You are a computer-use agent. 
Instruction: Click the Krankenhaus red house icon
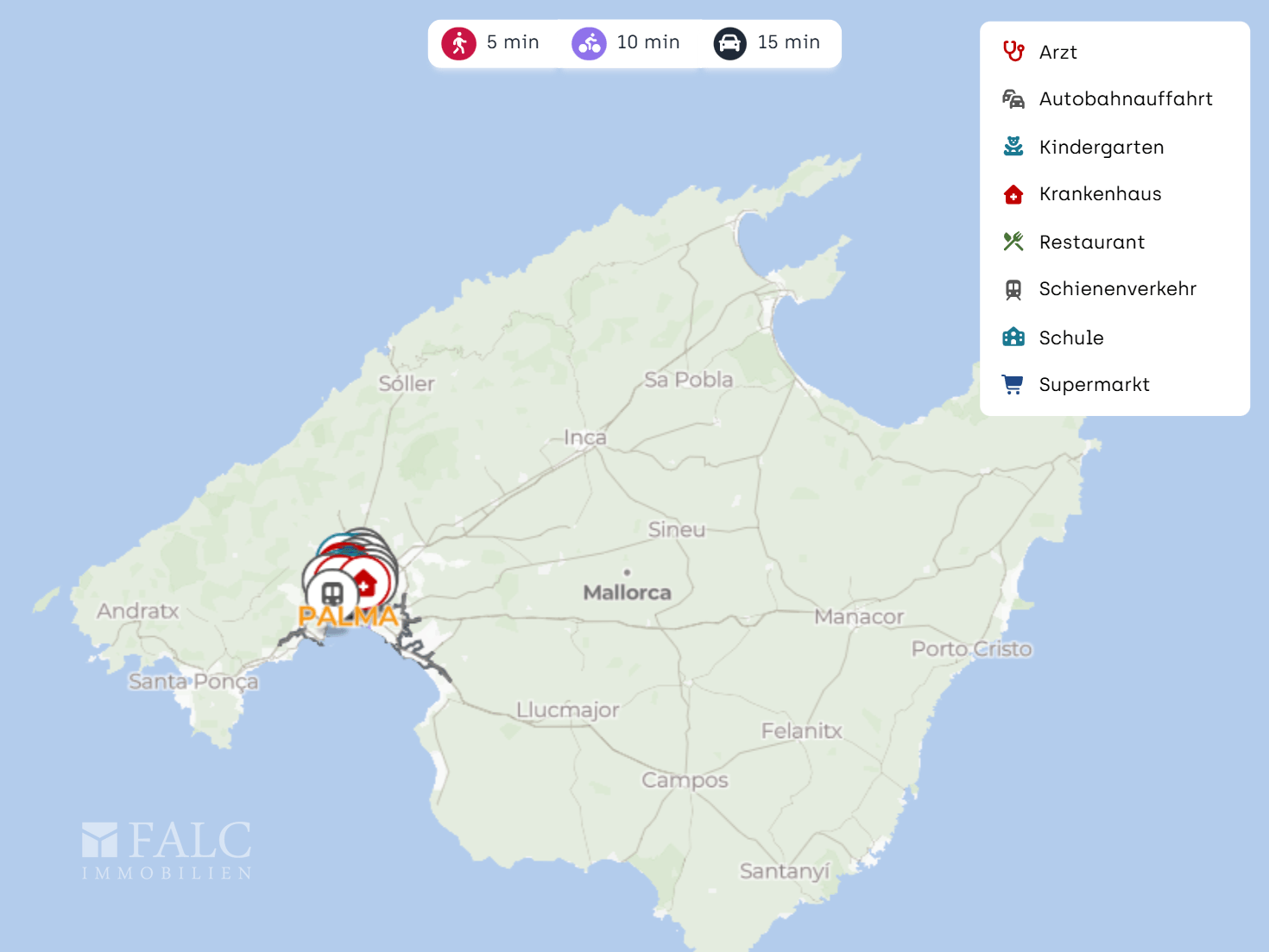point(1013,194)
